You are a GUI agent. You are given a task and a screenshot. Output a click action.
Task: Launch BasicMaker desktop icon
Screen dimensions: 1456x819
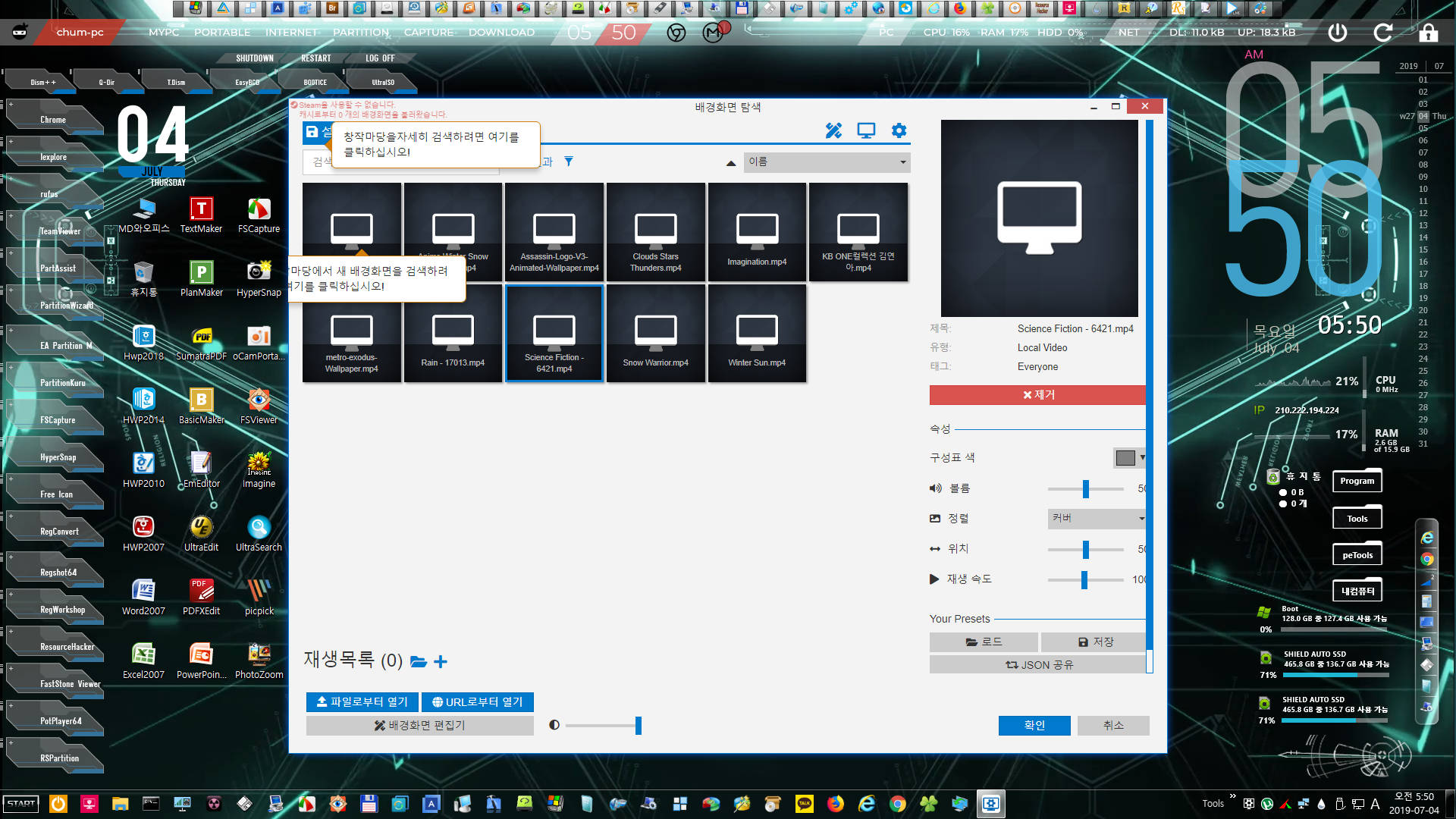(201, 406)
